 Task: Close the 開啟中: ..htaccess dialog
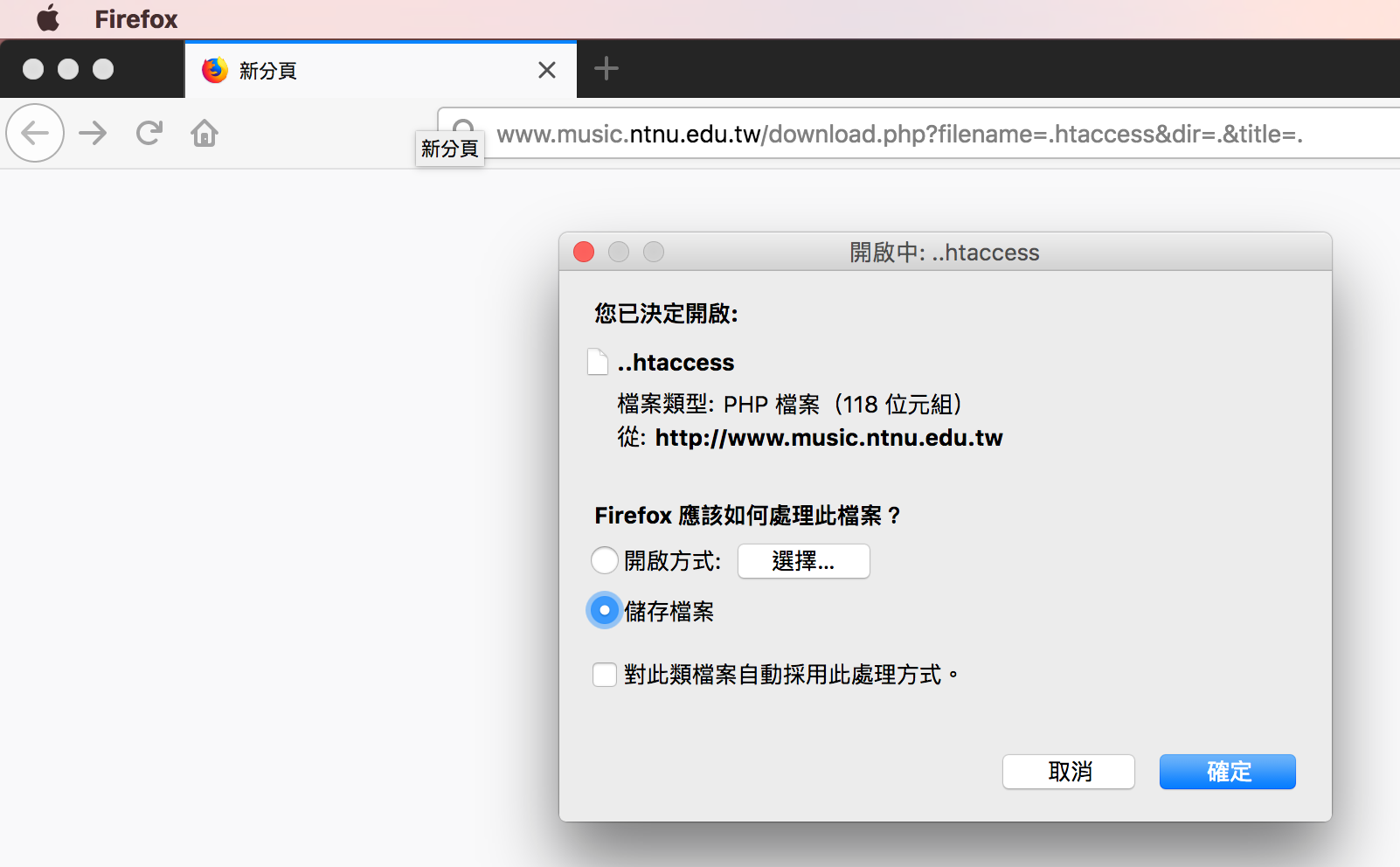pos(584,253)
